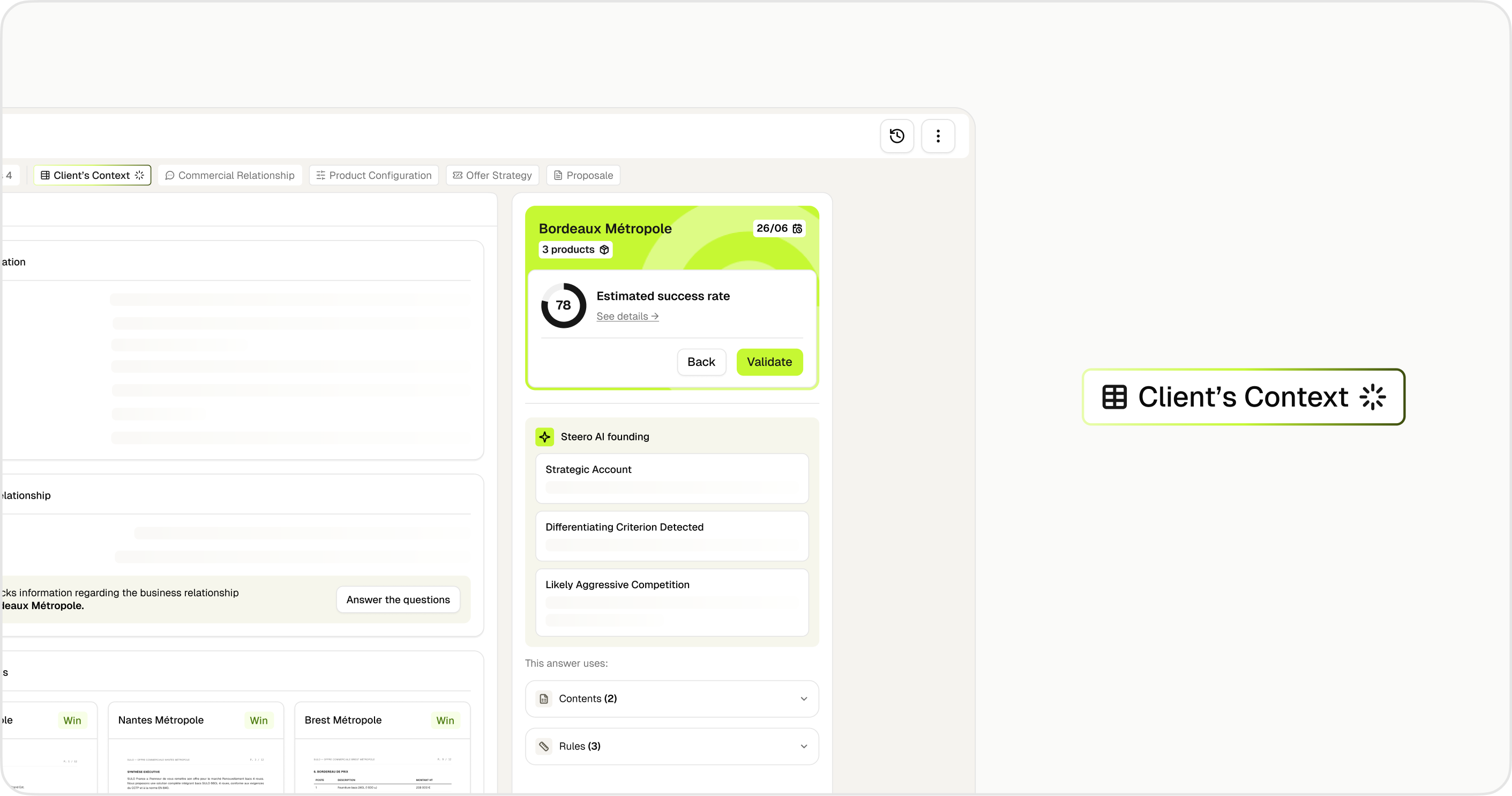1512x796 pixels.
Task: Click the Estimated success rate heading
Action: click(663, 296)
